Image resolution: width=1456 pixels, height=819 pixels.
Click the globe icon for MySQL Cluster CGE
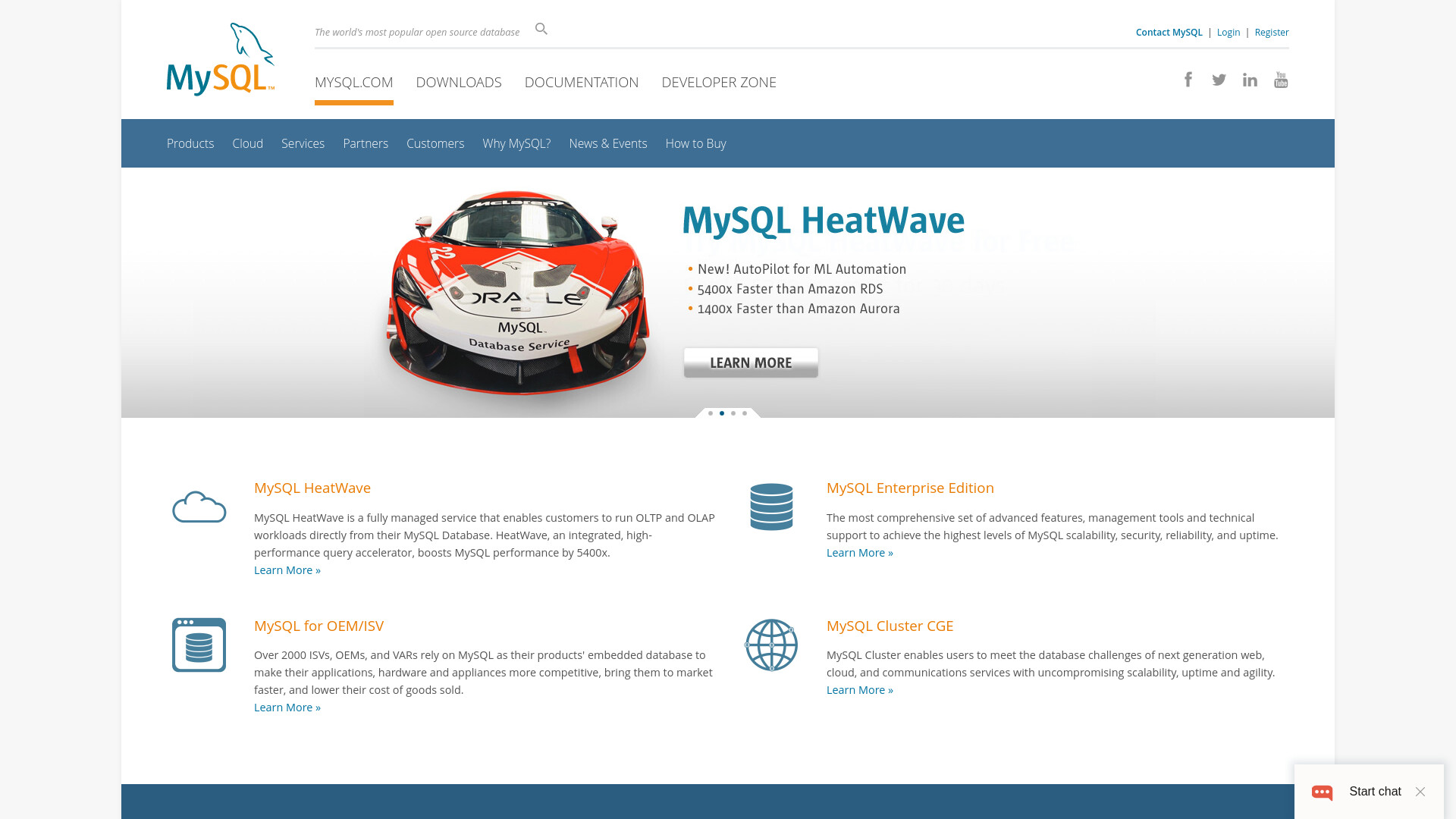coord(771,645)
